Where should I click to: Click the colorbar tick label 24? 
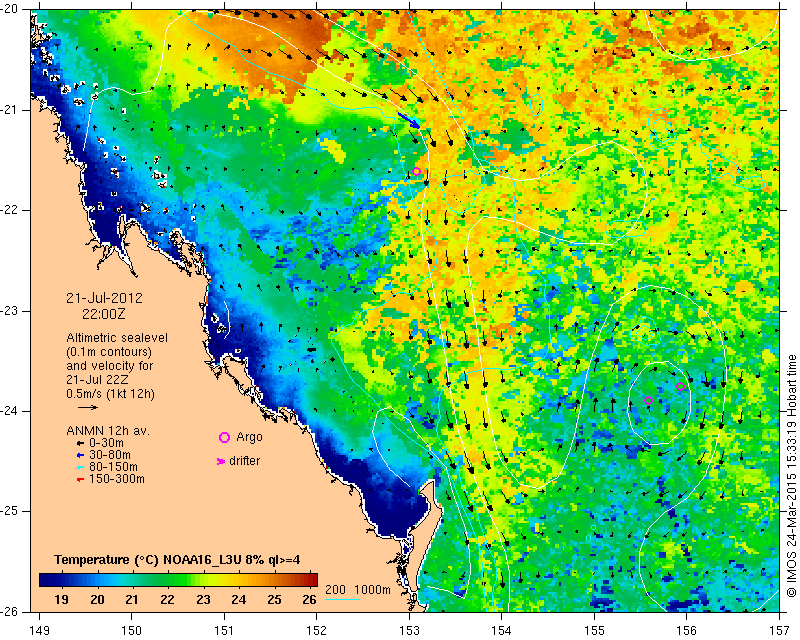pos(239,600)
